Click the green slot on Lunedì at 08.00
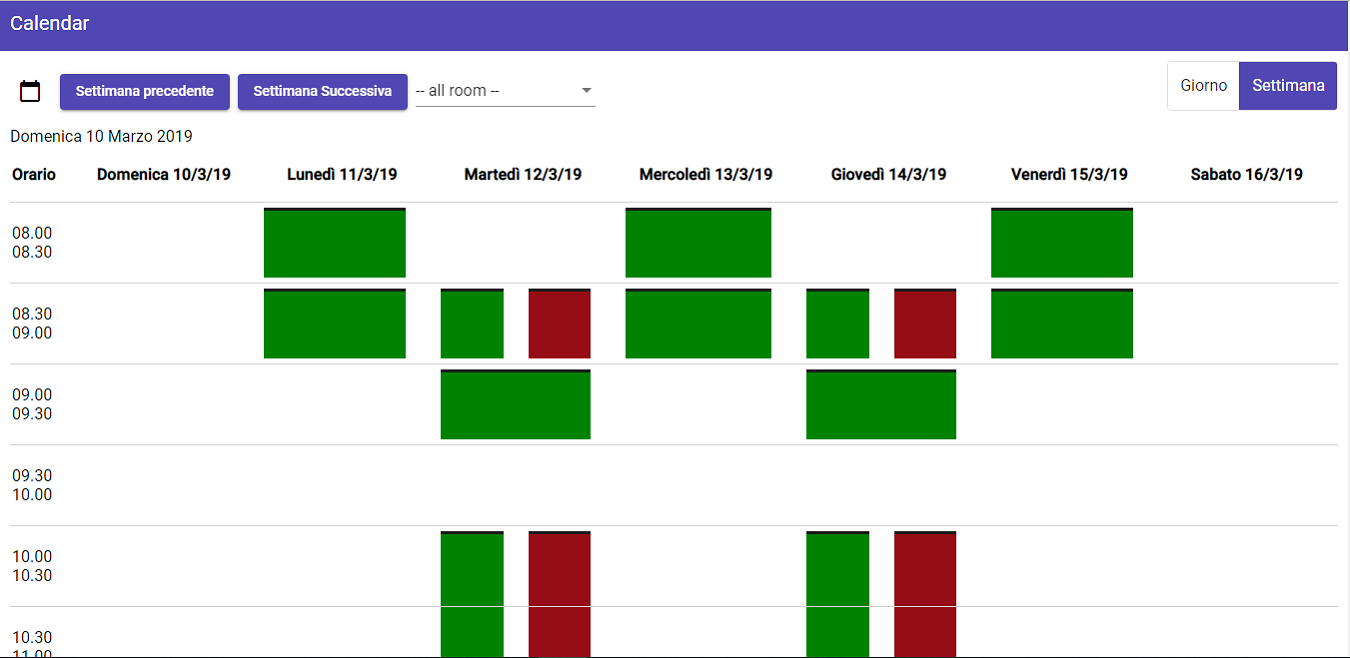The width and height of the screenshot is (1350, 658). (x=334, y=242)
